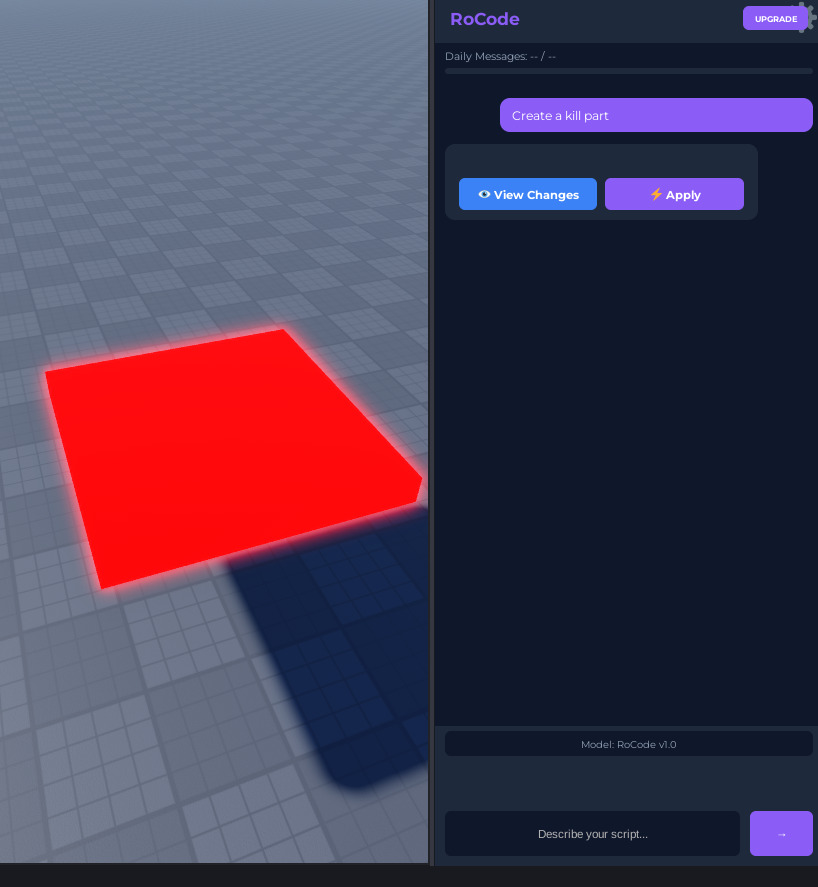Apply the generated script changes
The width and height of the screenshot is (818, 887).
[674, 194]
